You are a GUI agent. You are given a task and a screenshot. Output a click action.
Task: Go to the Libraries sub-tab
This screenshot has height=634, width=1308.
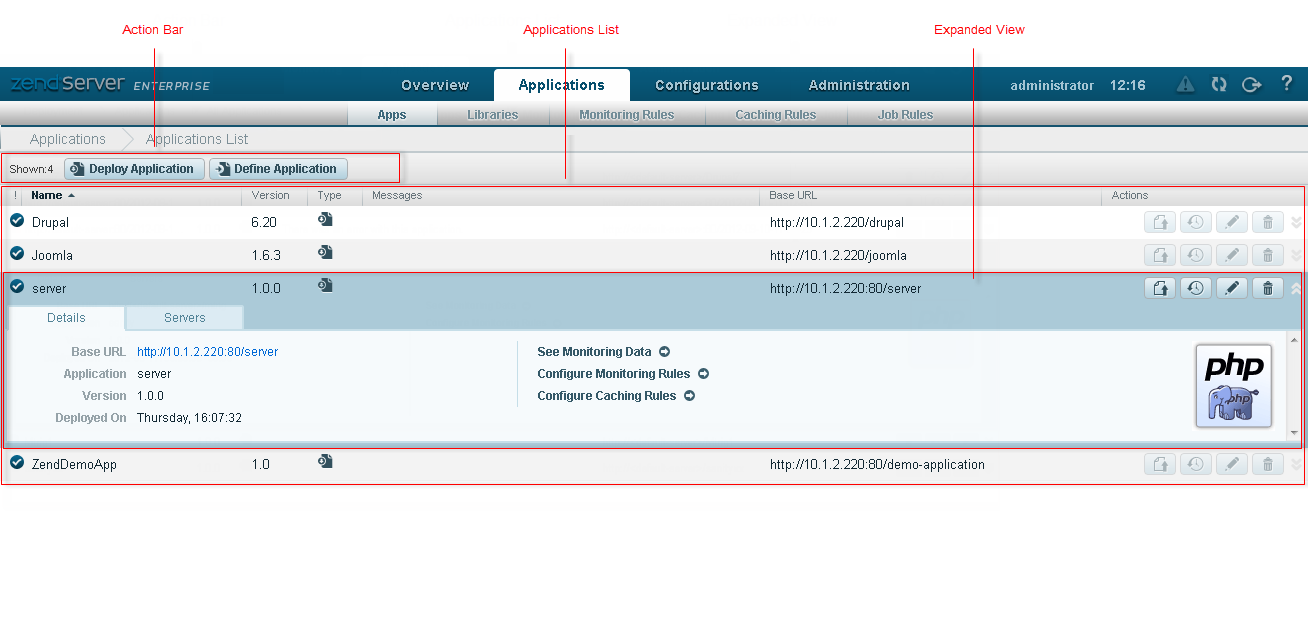pos(492,115)
